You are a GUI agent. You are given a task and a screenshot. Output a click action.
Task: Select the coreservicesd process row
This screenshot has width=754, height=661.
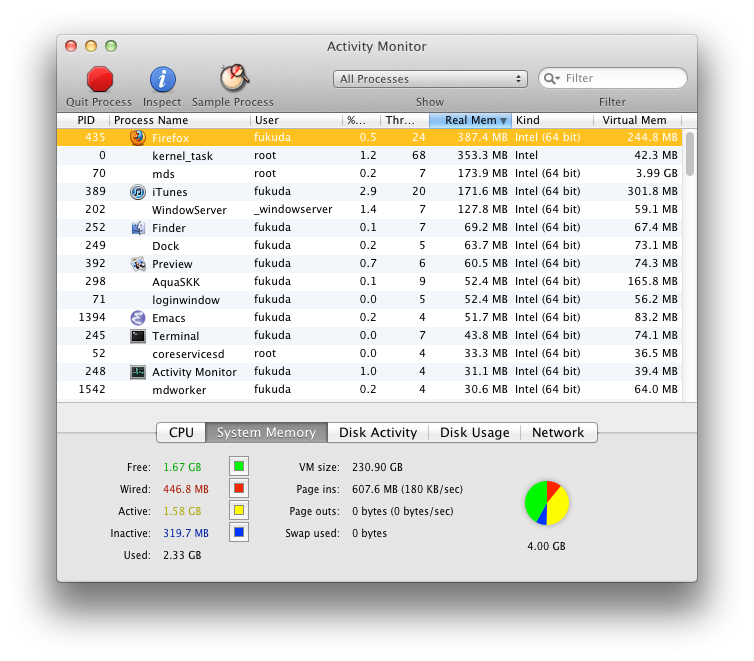[369, 354]
